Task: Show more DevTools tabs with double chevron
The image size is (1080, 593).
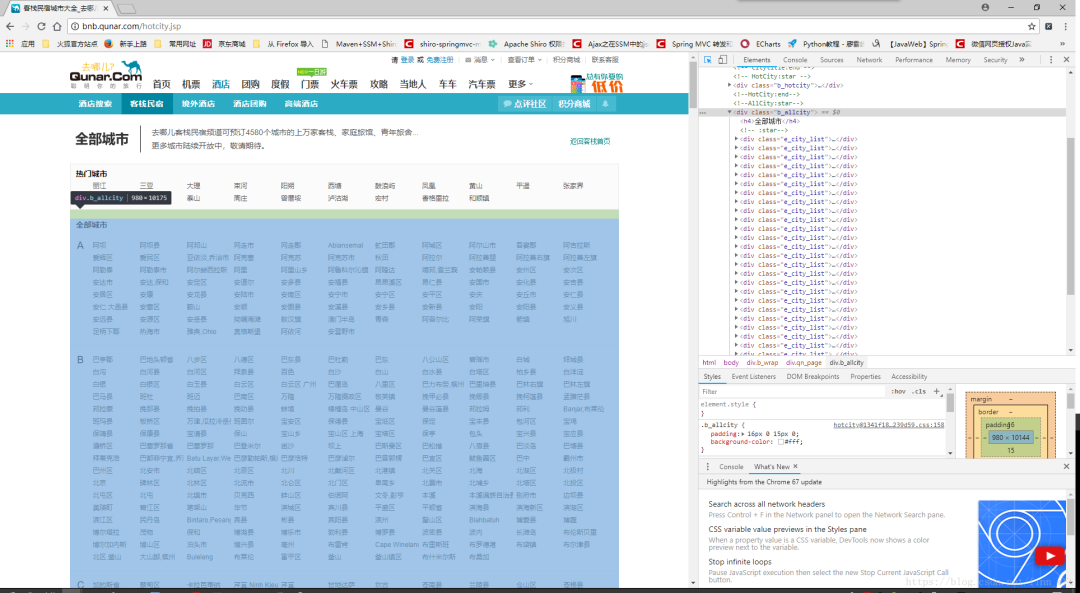Action: pyautogui.click(x=1021, y=60)
